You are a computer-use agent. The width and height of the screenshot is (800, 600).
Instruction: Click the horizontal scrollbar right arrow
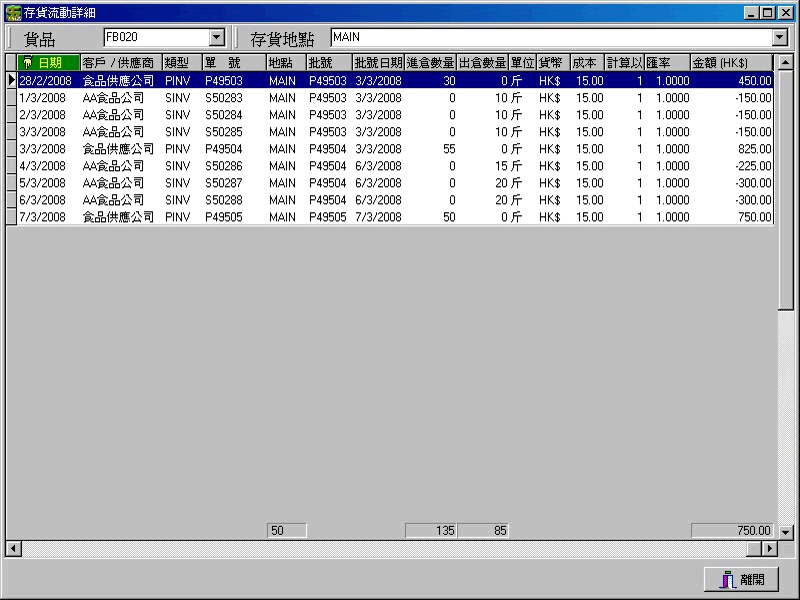click(x=769, y=548)
